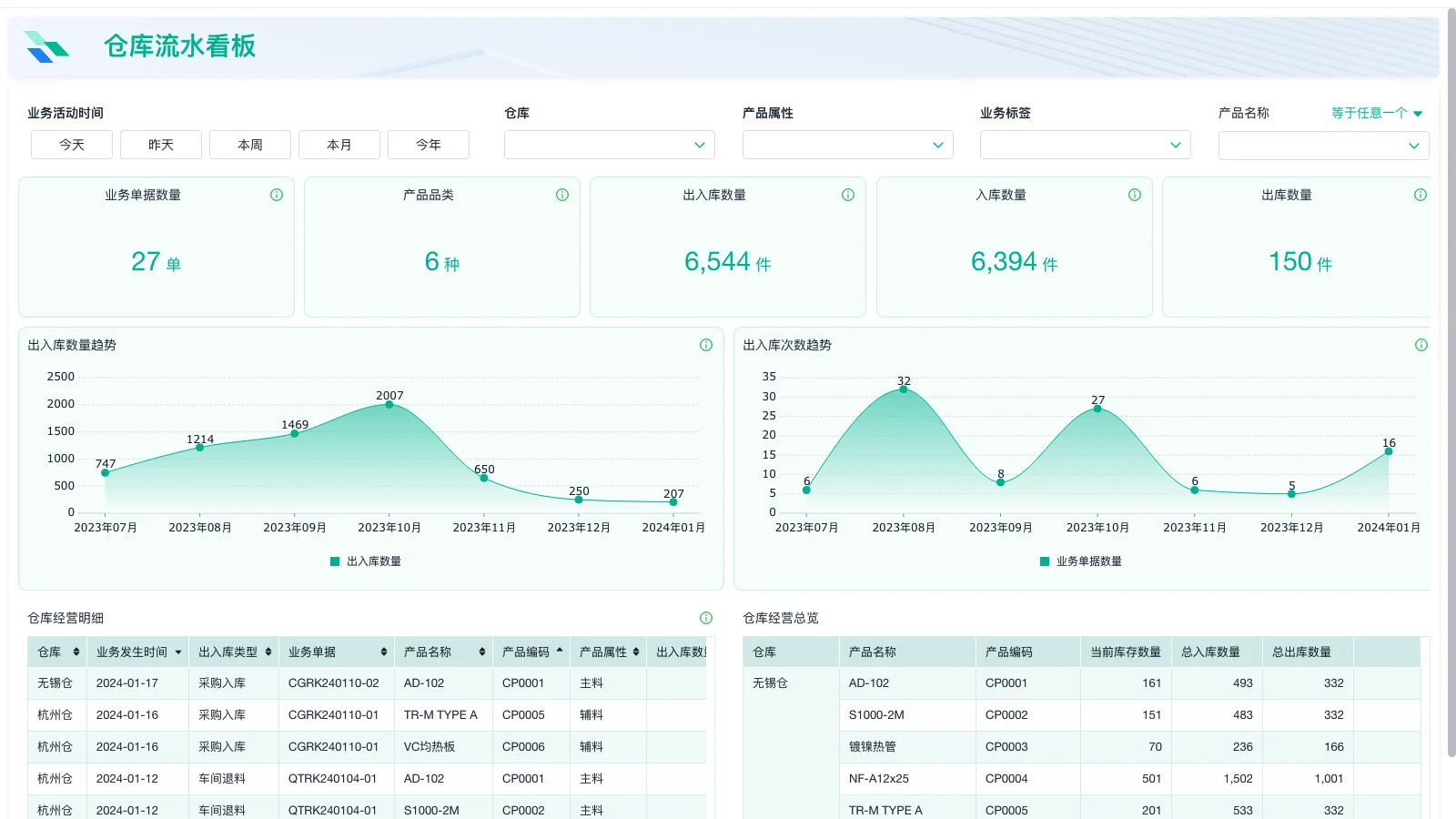Viewport: 1456px width, 819px height.
Task: Click 150 件 outbound value
Action: point(1300,262)
